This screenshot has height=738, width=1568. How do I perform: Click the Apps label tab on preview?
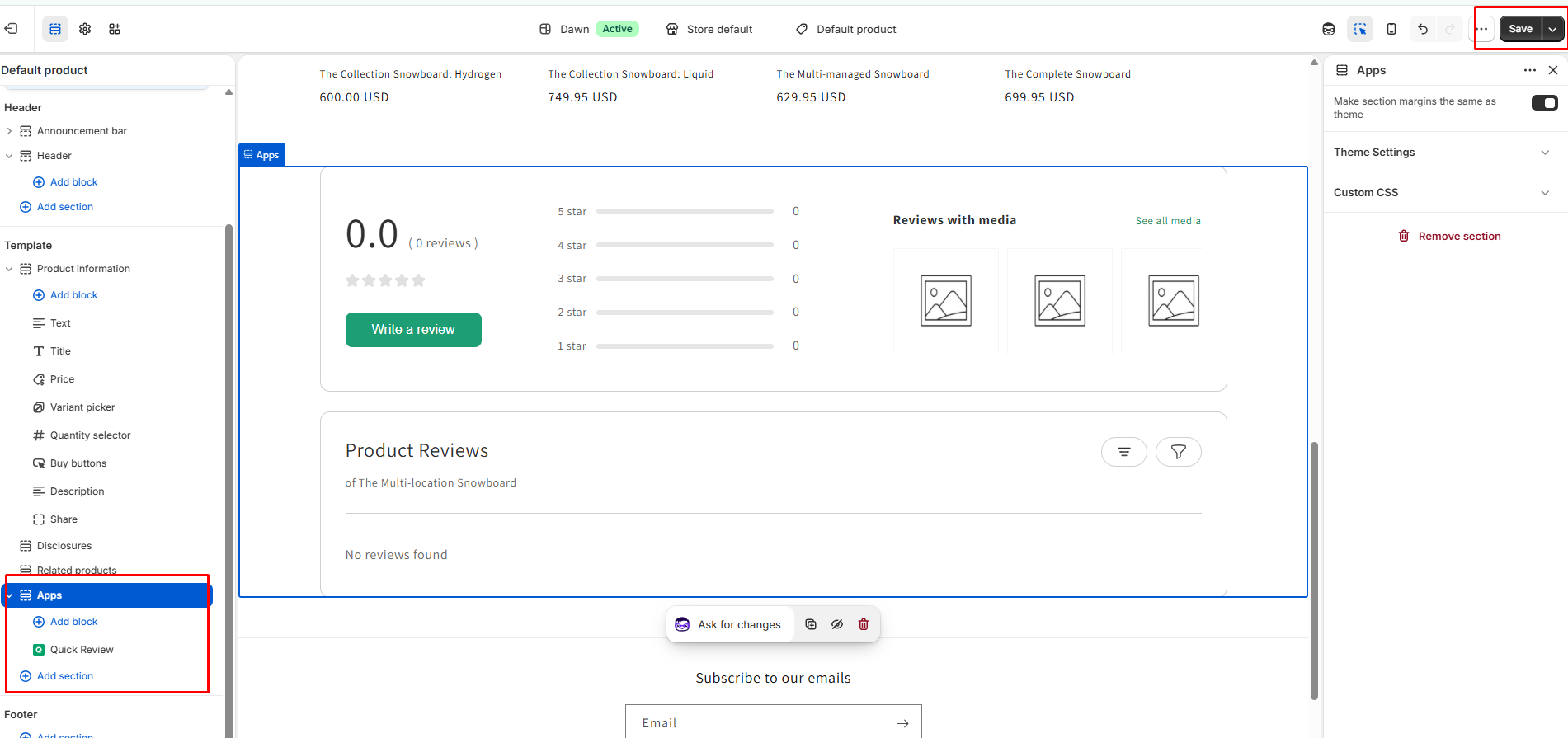coord(262,155)
